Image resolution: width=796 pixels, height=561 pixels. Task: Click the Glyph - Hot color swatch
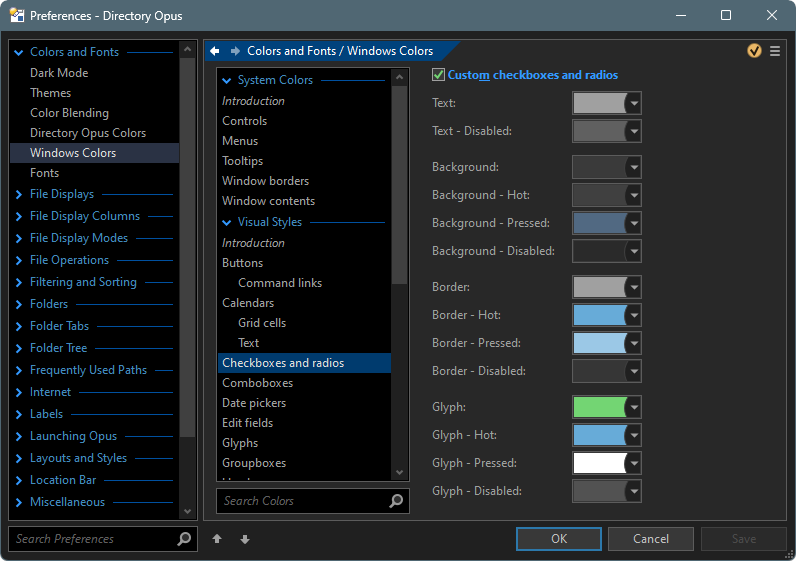point(600,435)
